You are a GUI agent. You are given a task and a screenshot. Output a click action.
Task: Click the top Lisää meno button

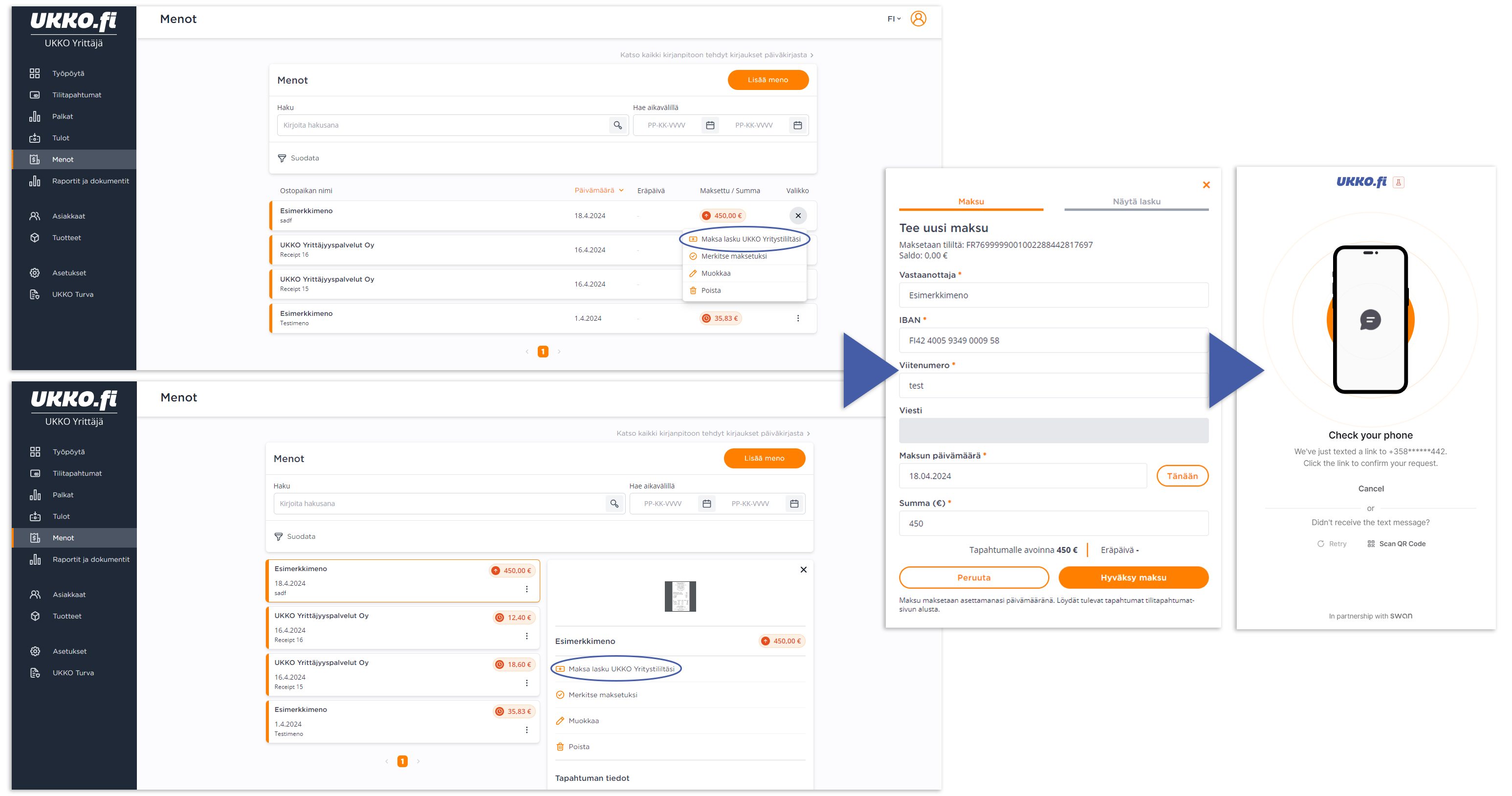(x=768, y=80)
